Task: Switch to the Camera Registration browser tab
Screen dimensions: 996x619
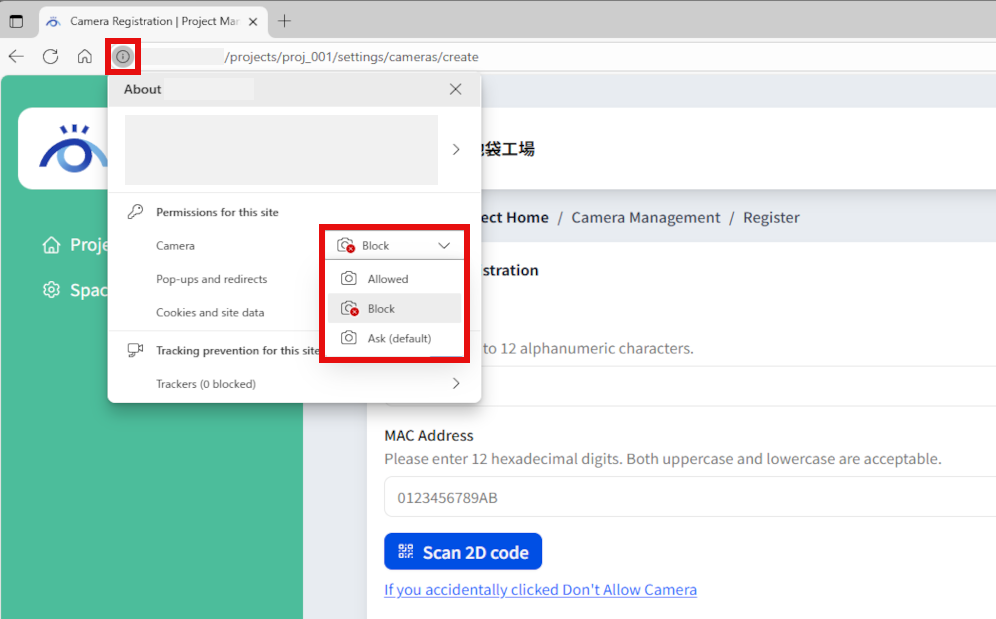Action: pyautogui.click(x=150, y=20)
